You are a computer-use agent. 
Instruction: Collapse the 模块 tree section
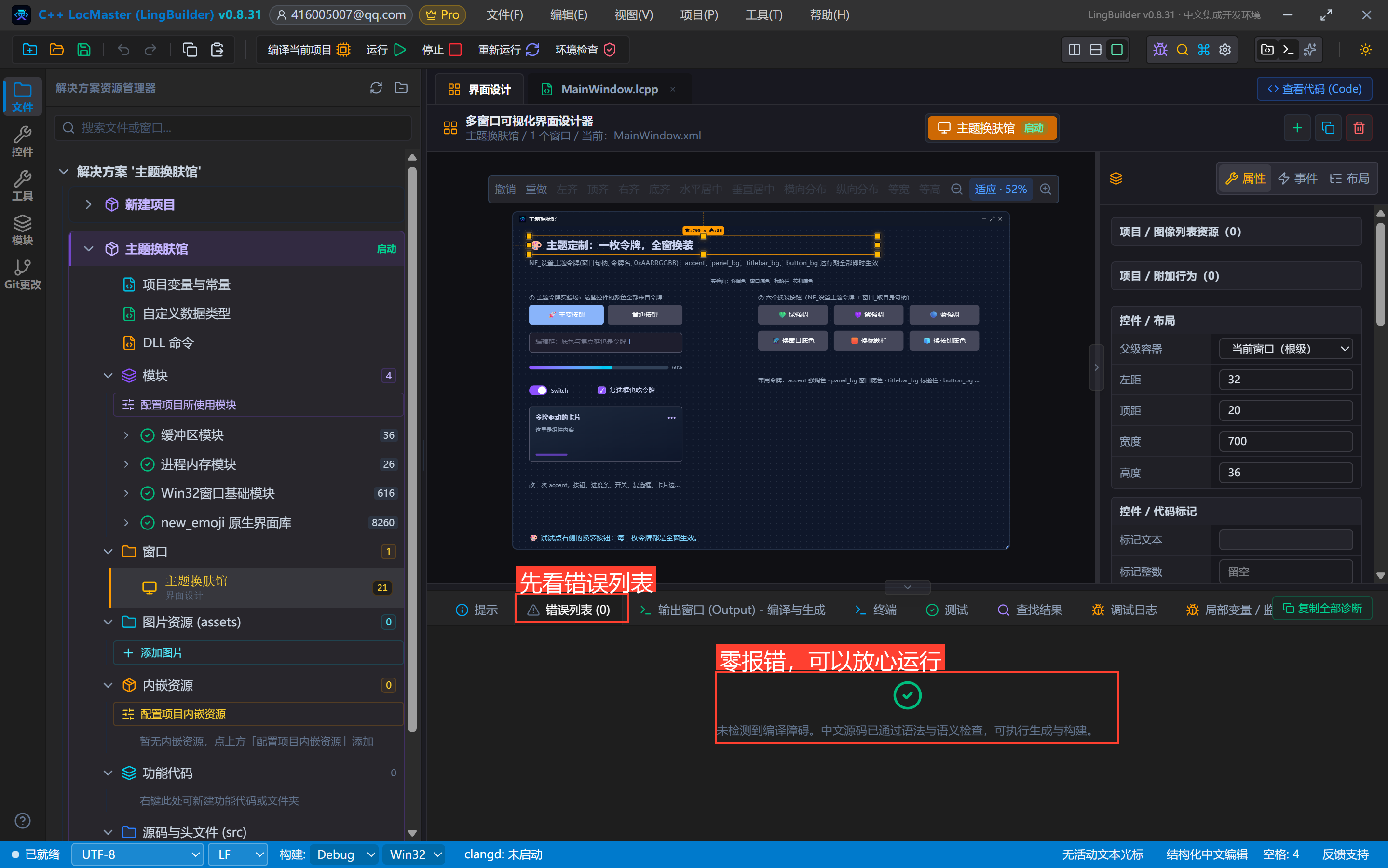(108, 376)
